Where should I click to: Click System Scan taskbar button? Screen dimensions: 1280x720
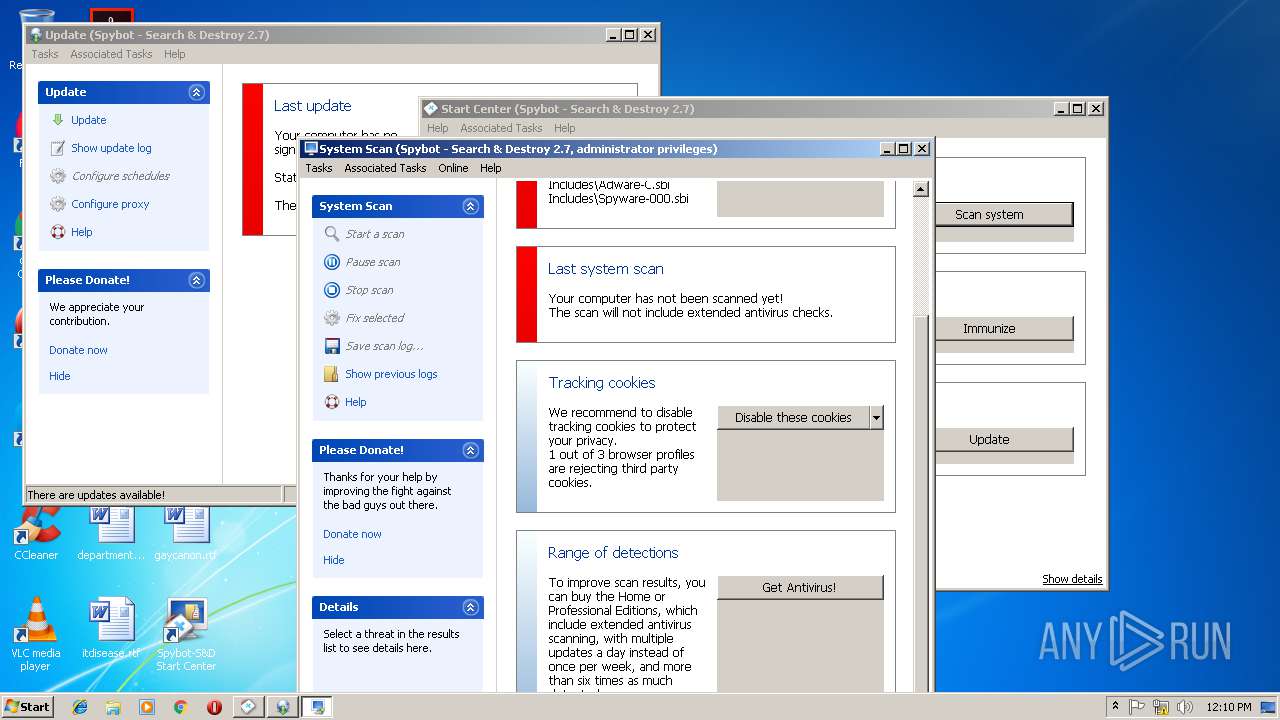tap(317, 707)
